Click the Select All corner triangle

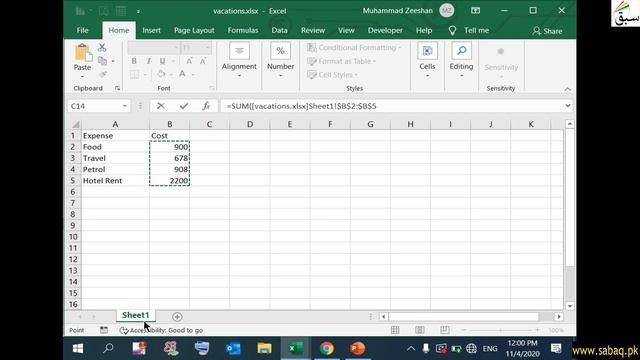click(x=75, y=124)
